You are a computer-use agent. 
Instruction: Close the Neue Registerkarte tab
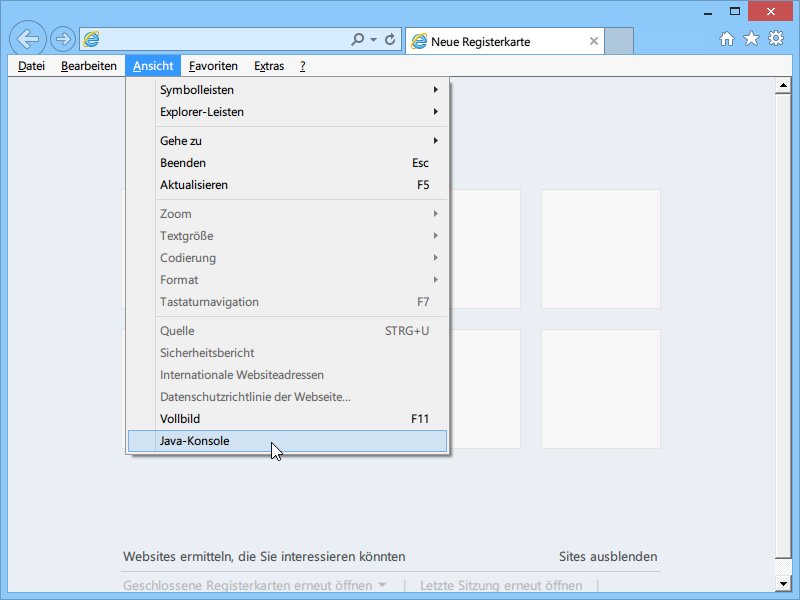[x=594, y=41]
